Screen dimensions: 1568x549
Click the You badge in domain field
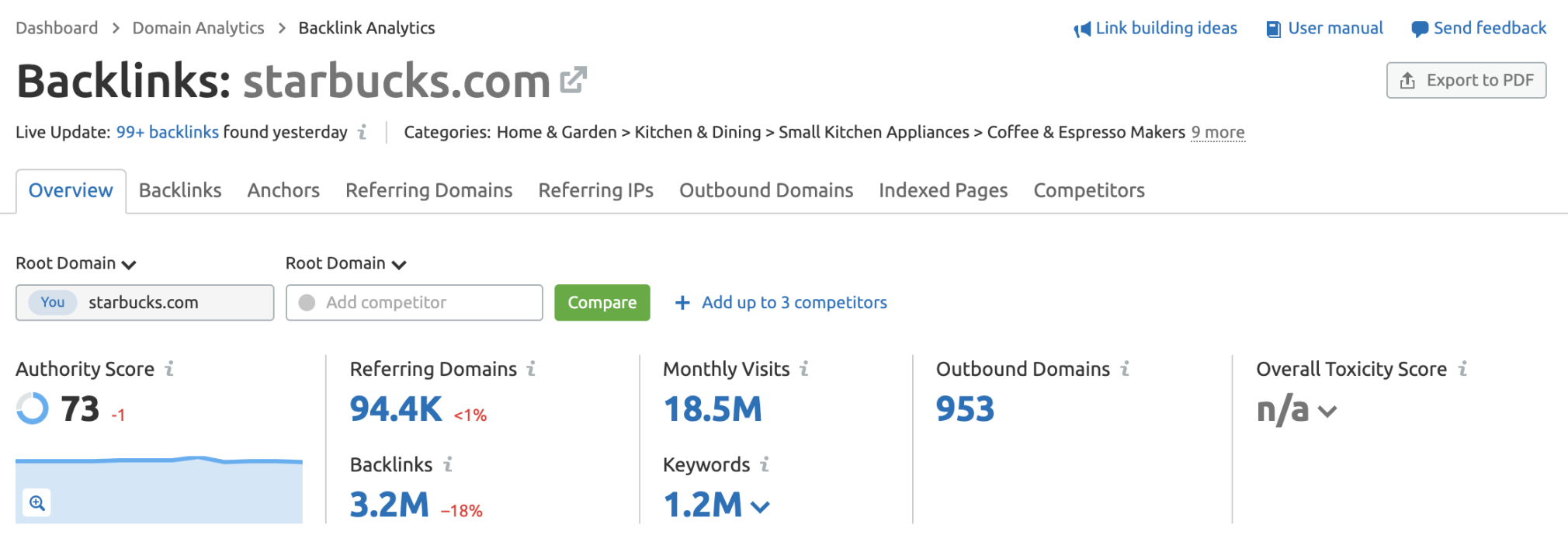[x=53, y=302]
